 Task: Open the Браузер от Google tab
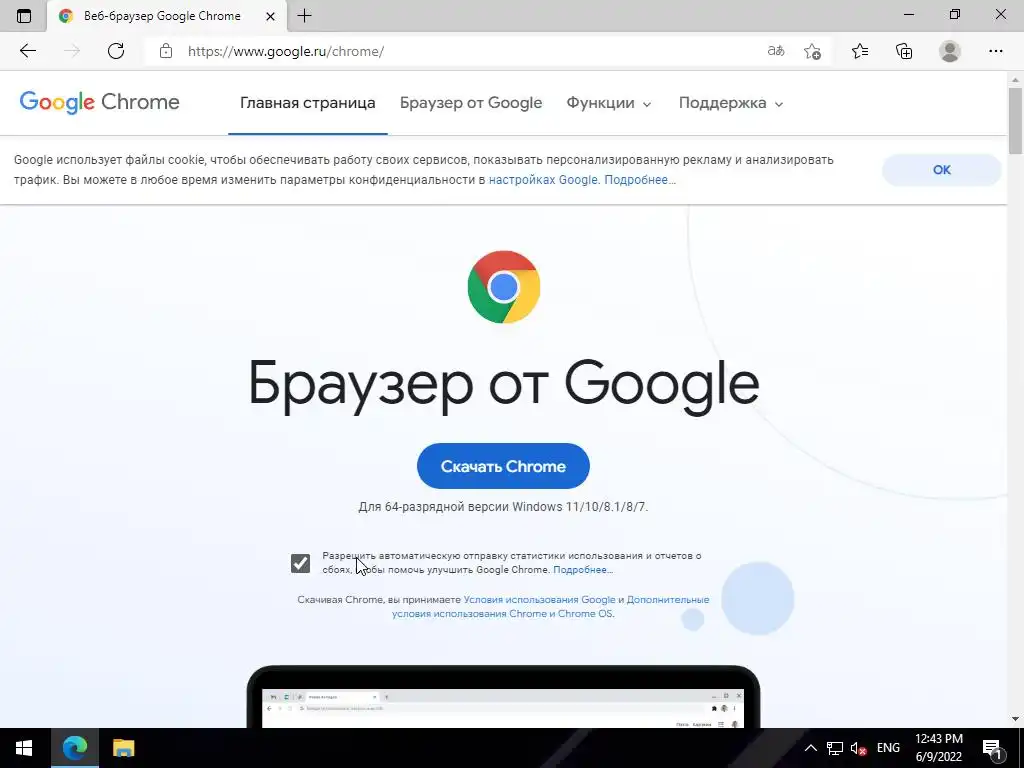[471, 103]
